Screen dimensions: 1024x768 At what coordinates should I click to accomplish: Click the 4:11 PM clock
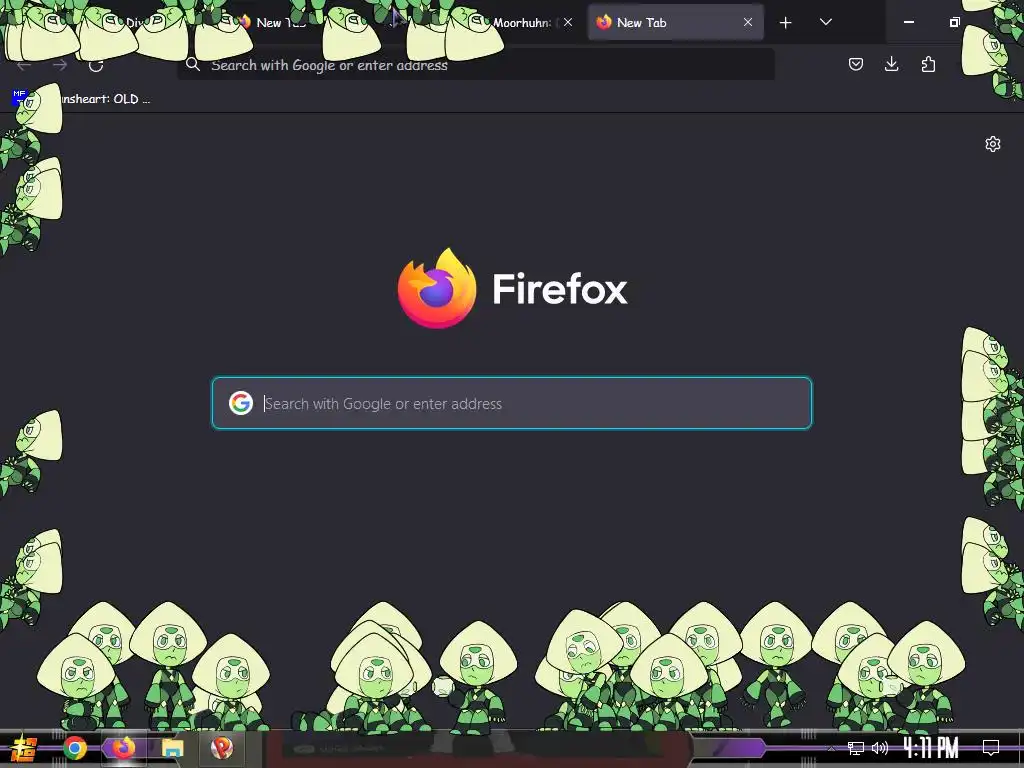(x=931, y=748)
